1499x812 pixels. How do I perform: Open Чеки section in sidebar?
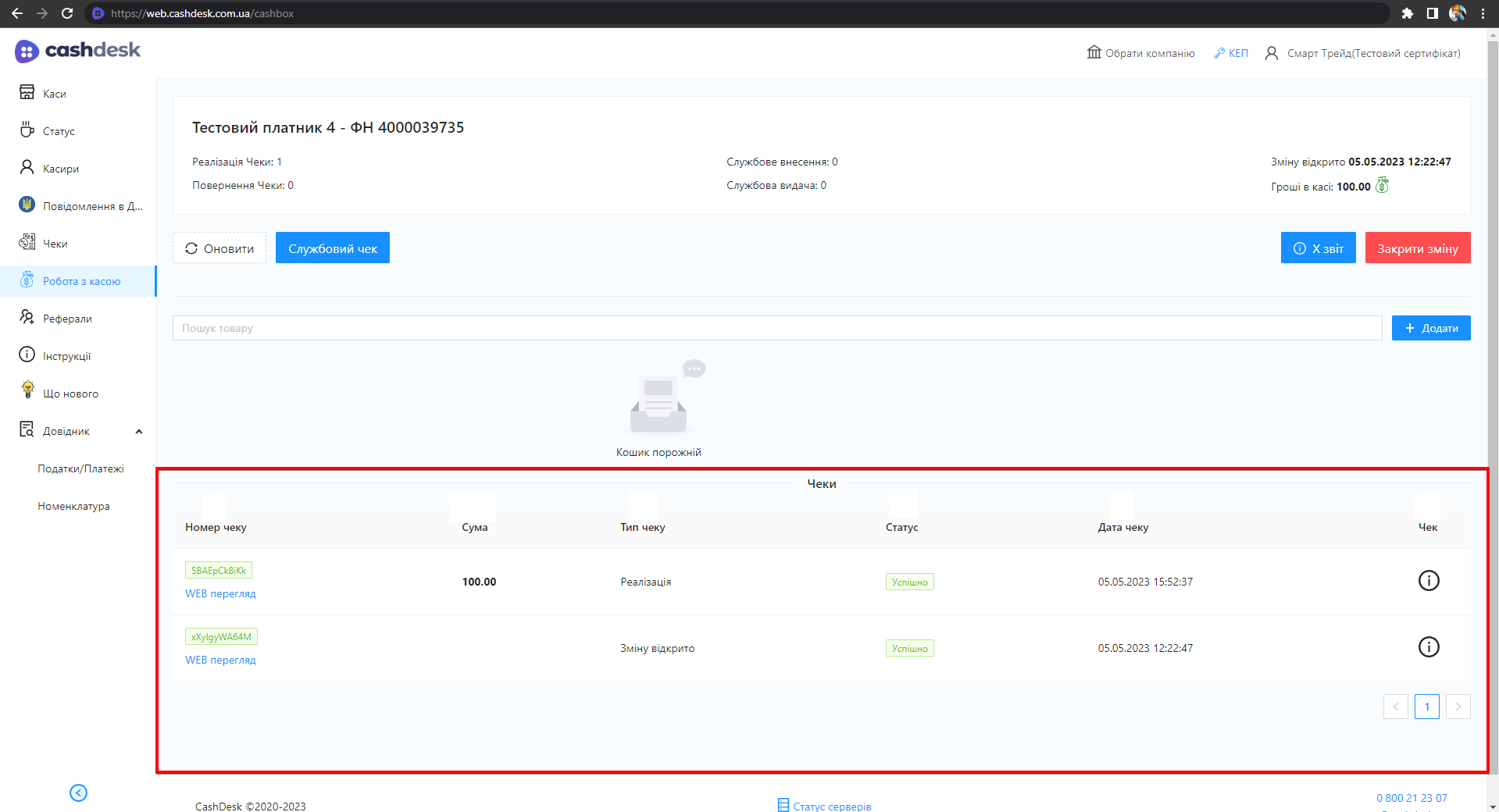coord(55,244)
